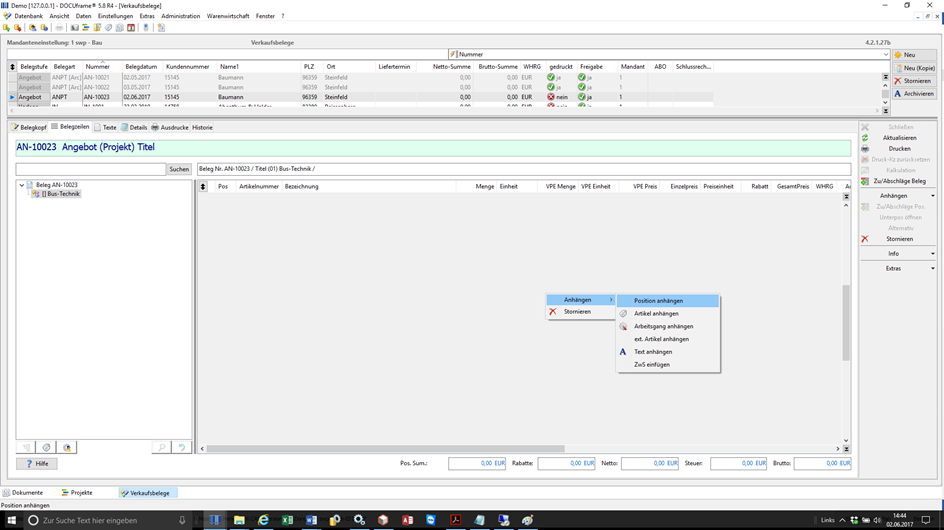Click the paperclip icon in the top toolbar

108,28
